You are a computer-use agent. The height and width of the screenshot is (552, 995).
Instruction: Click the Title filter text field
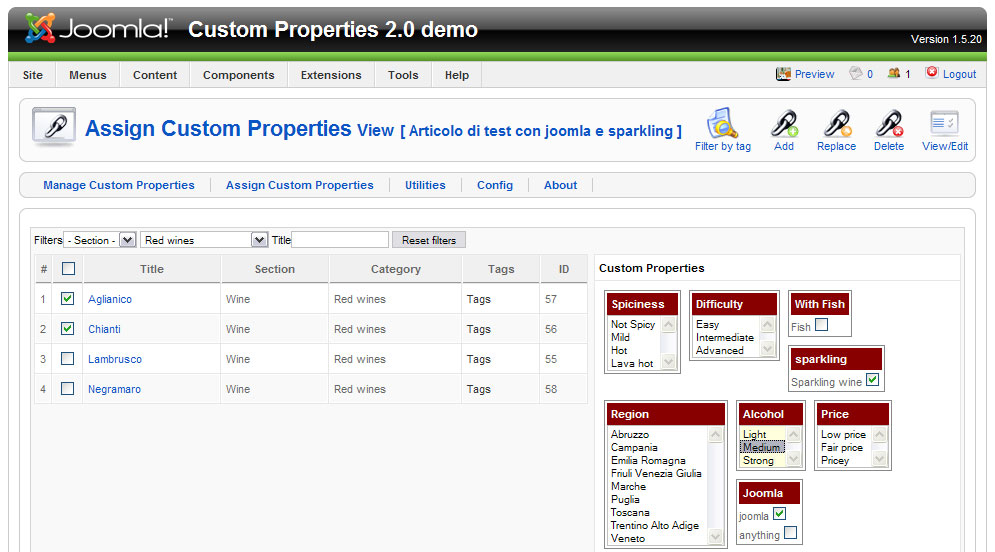[x=340, y=240]
